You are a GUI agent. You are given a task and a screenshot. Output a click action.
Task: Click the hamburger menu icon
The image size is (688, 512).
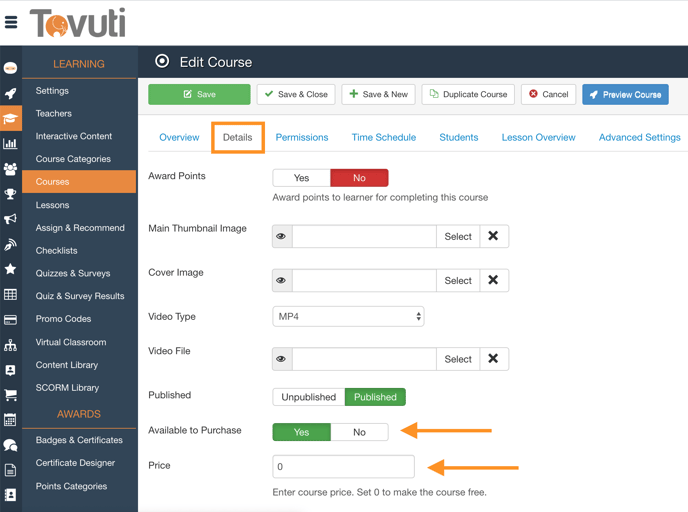11,22
